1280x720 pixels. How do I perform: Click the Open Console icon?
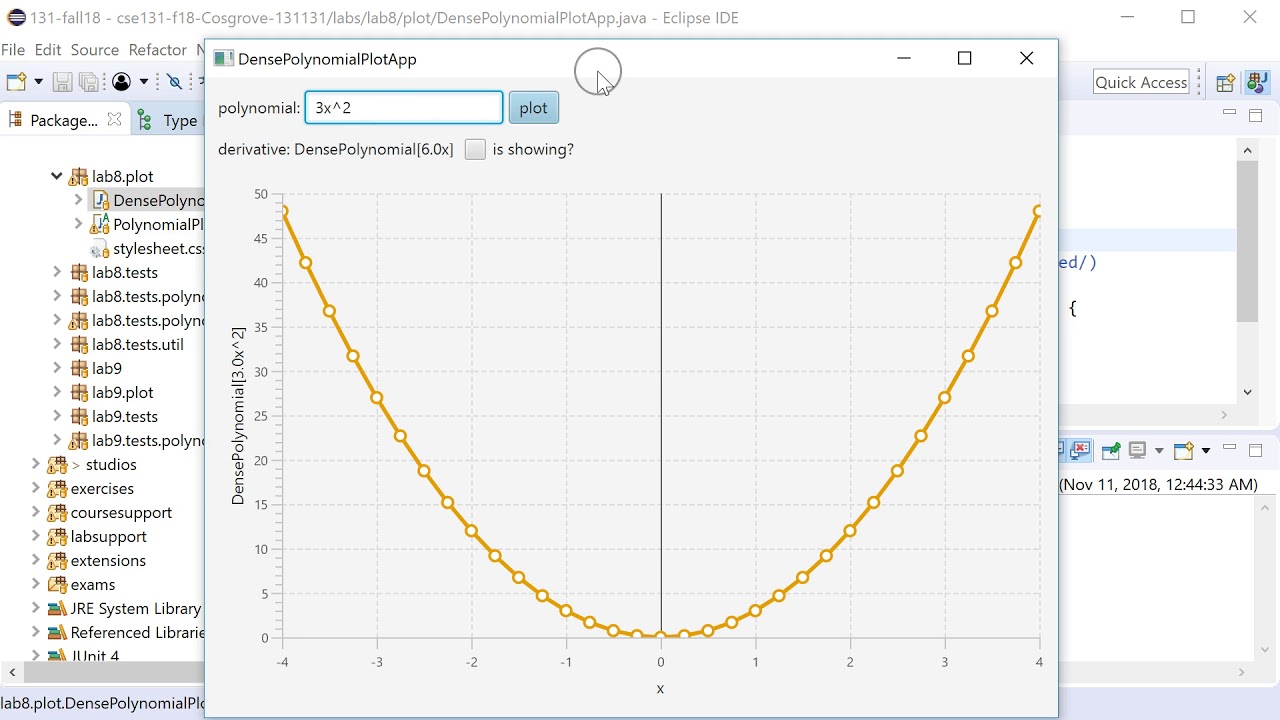[1184, 450]
